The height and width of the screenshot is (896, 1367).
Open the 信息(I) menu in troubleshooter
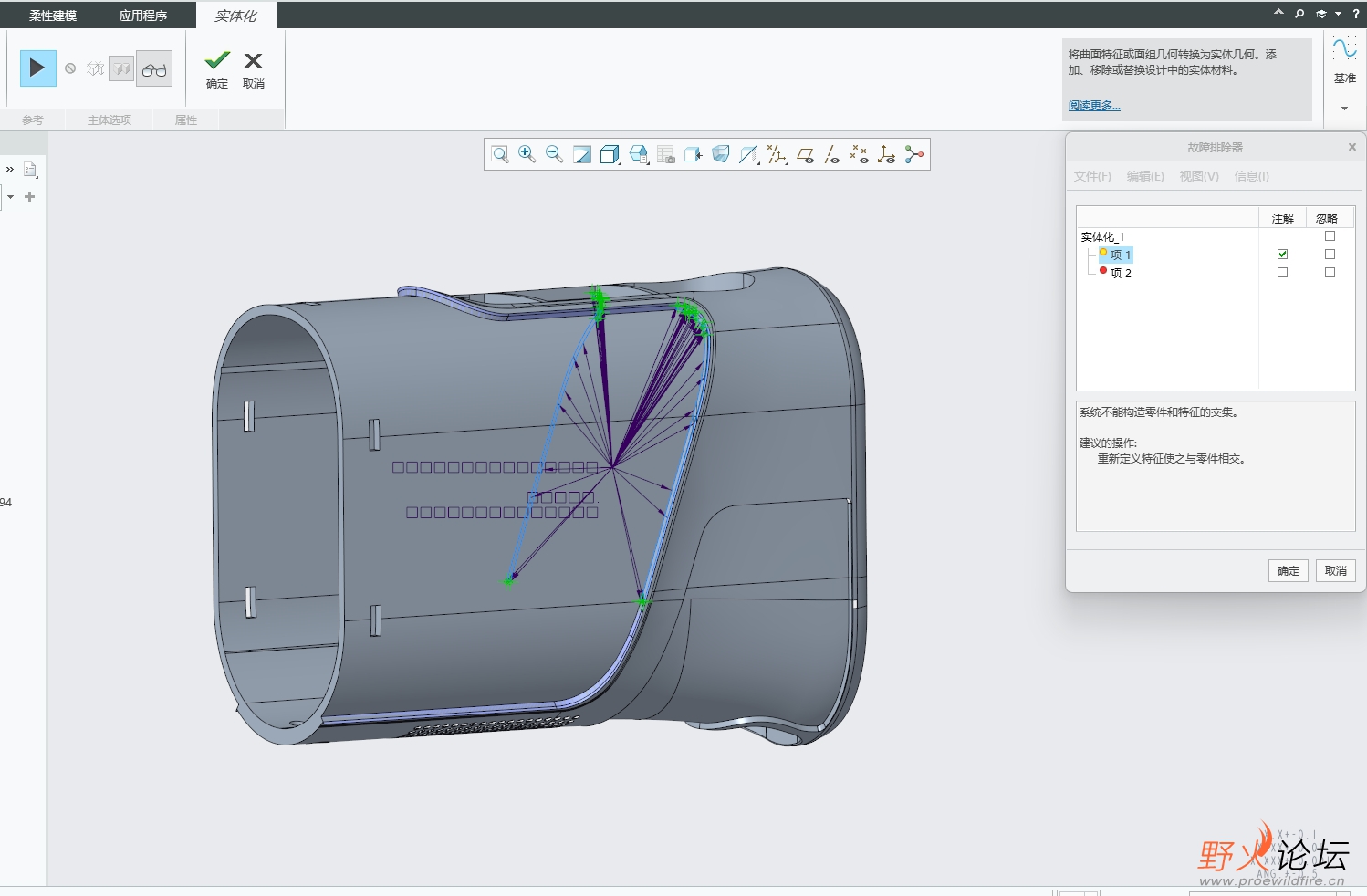click(x=1252, y=176)
